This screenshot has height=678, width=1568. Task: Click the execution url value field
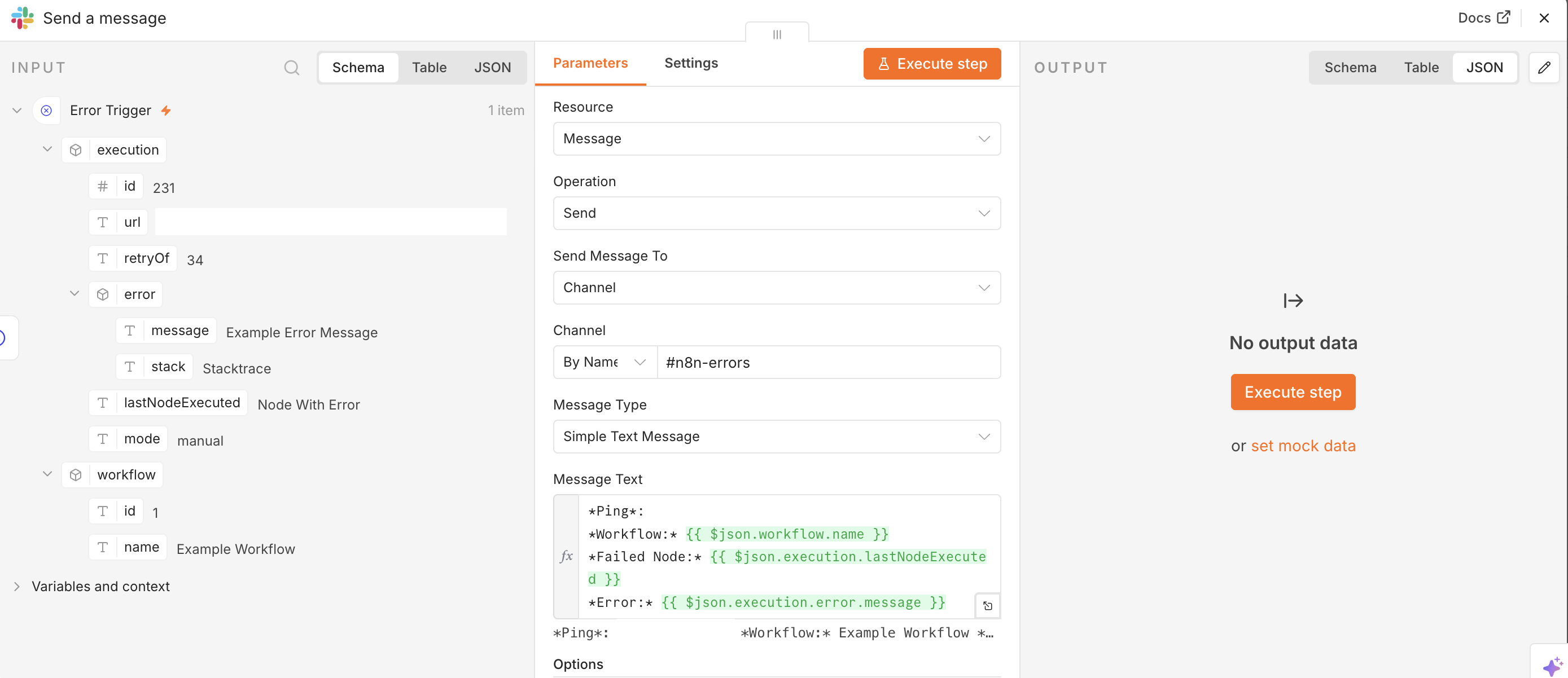tap(331, 222)
